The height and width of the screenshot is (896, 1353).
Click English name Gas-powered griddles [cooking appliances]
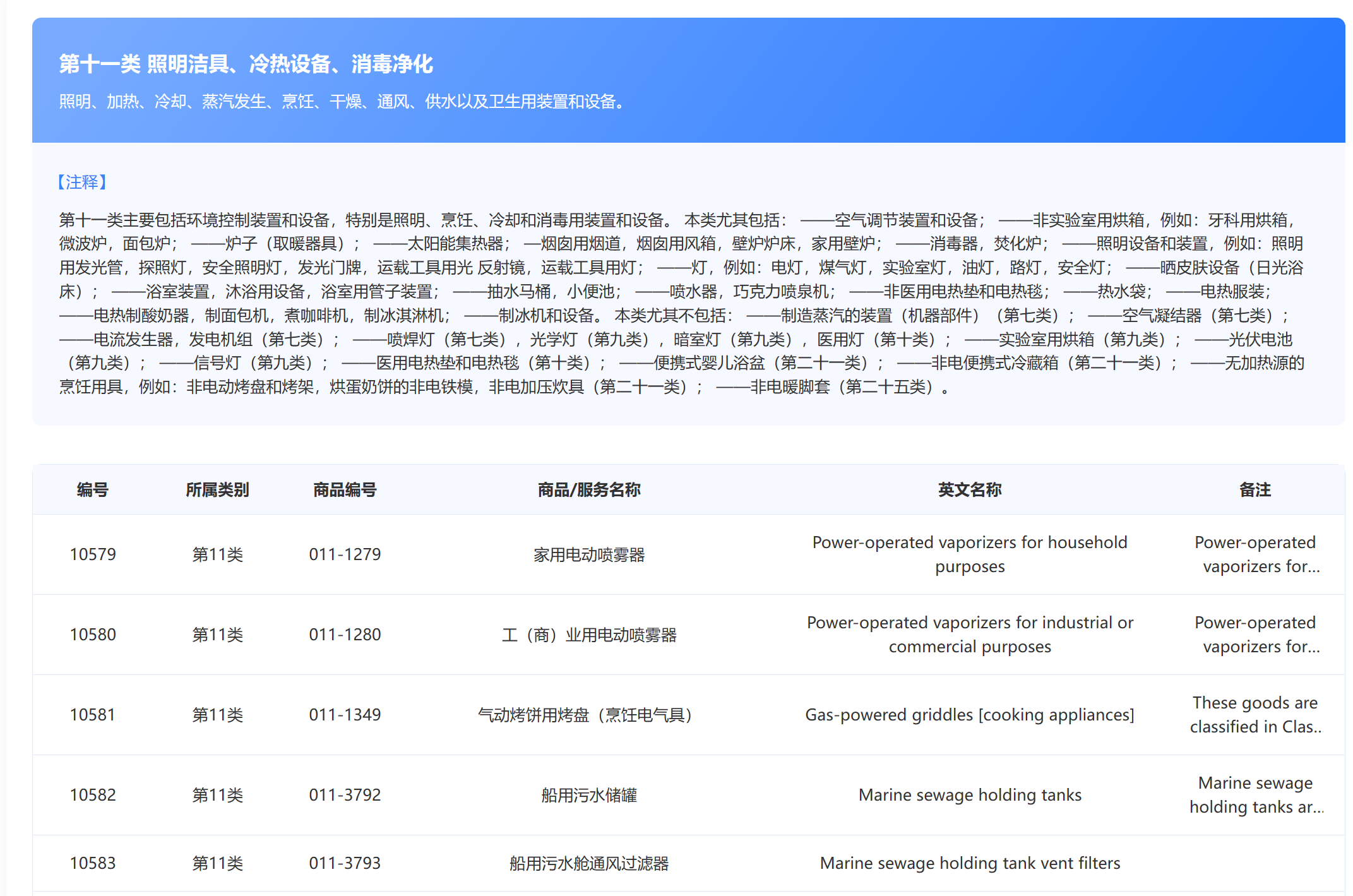(970, 715)
